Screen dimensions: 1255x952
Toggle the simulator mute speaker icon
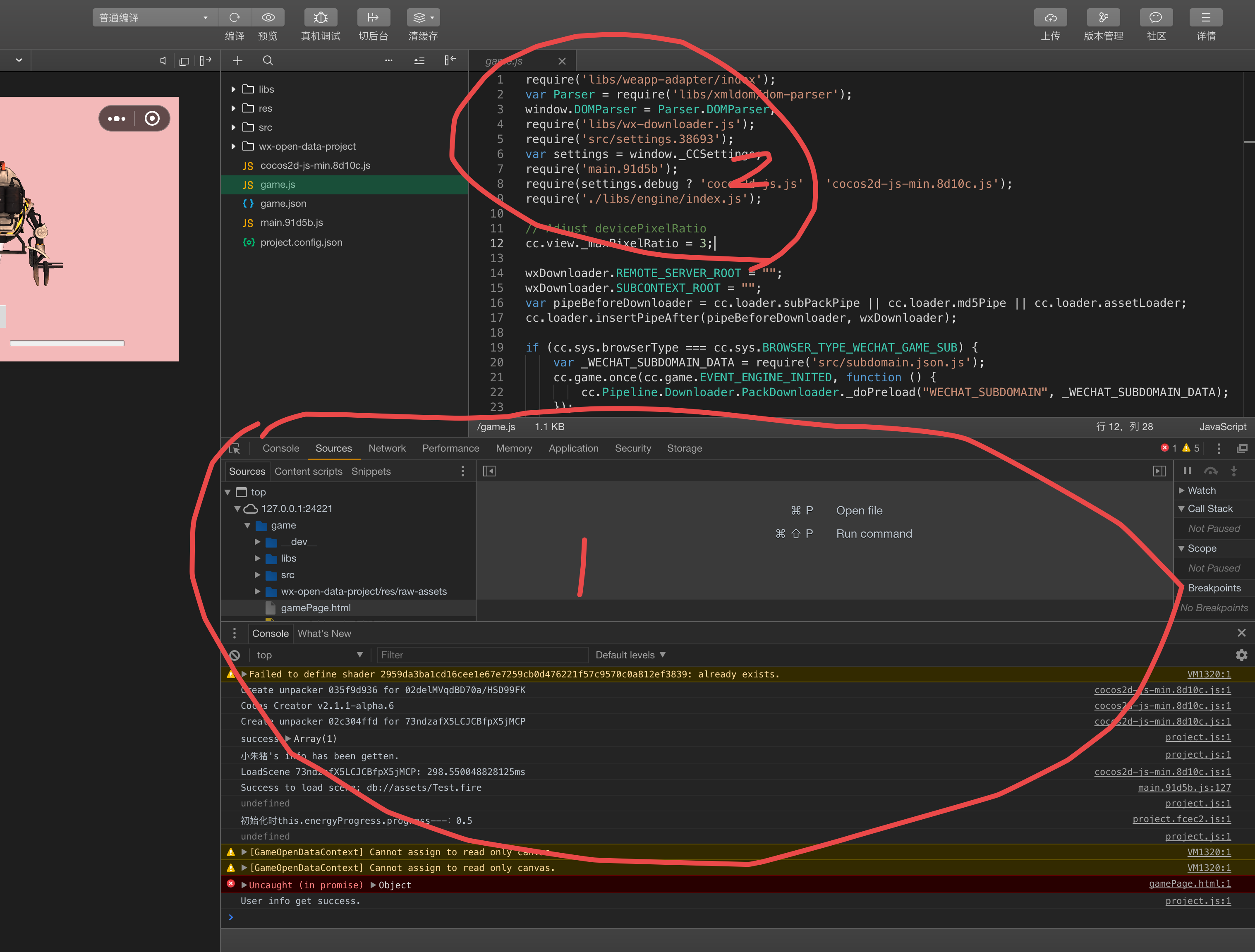pyautogui.click(x=163, y=61)
